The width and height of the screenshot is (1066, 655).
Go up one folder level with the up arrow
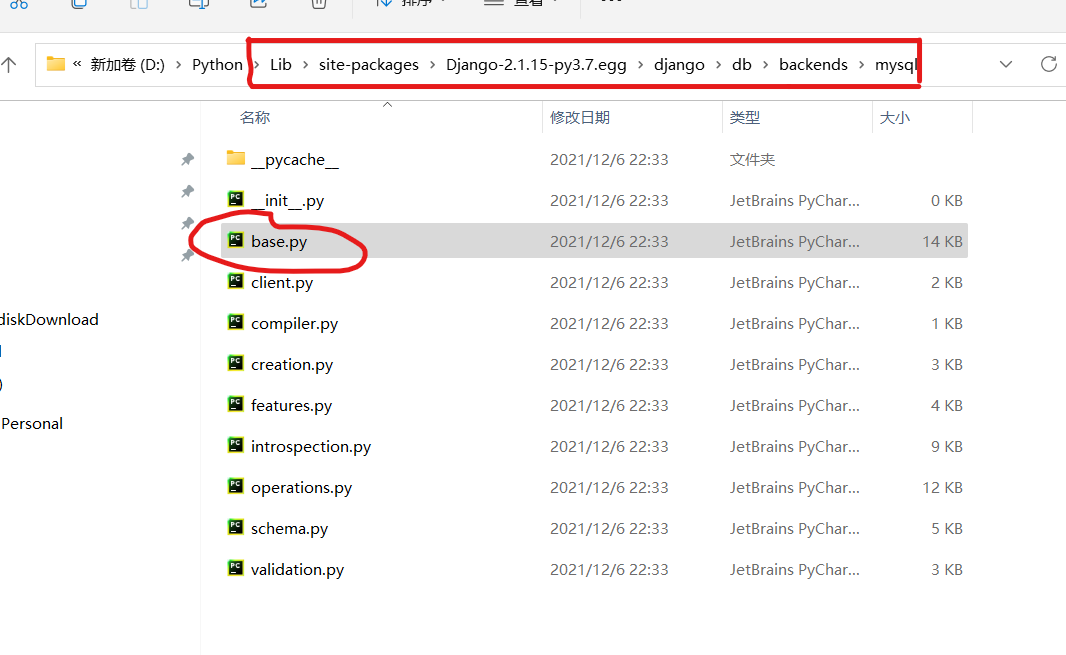pos(8,65)
